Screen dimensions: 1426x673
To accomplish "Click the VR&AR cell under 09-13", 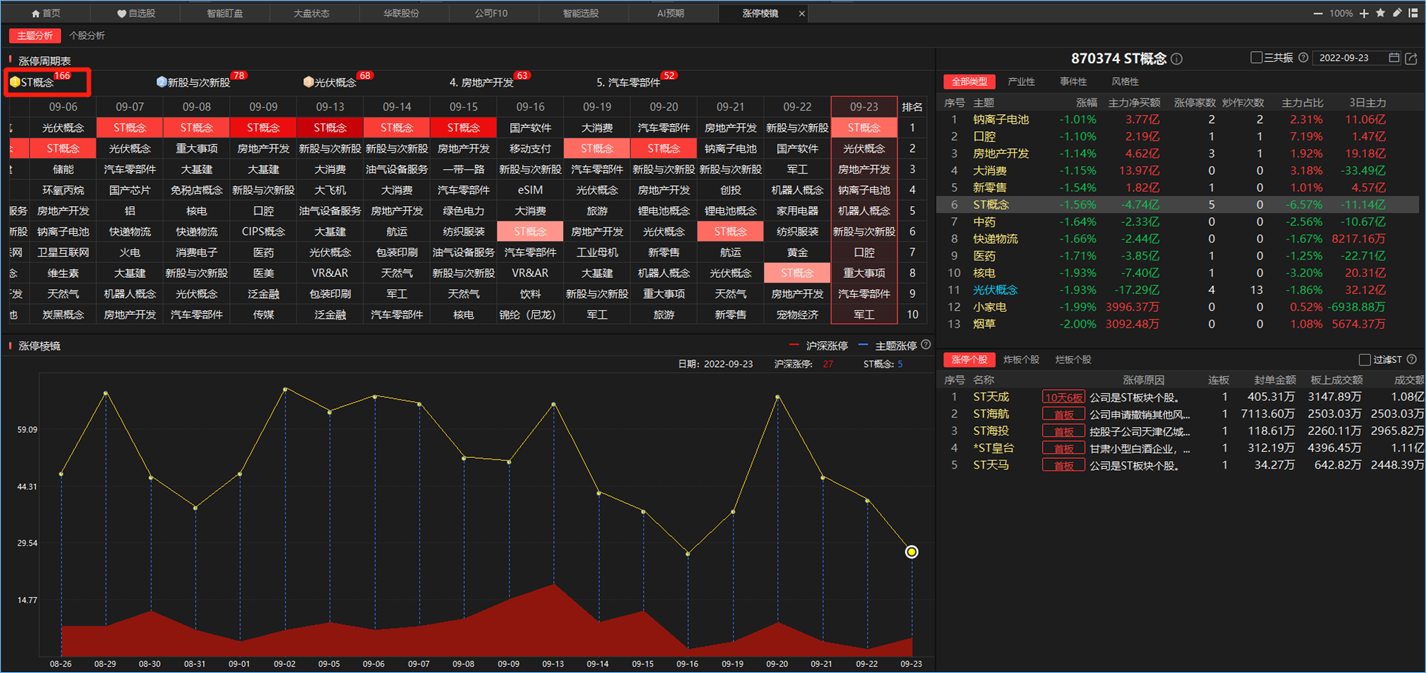I will [x=330, y=273].
